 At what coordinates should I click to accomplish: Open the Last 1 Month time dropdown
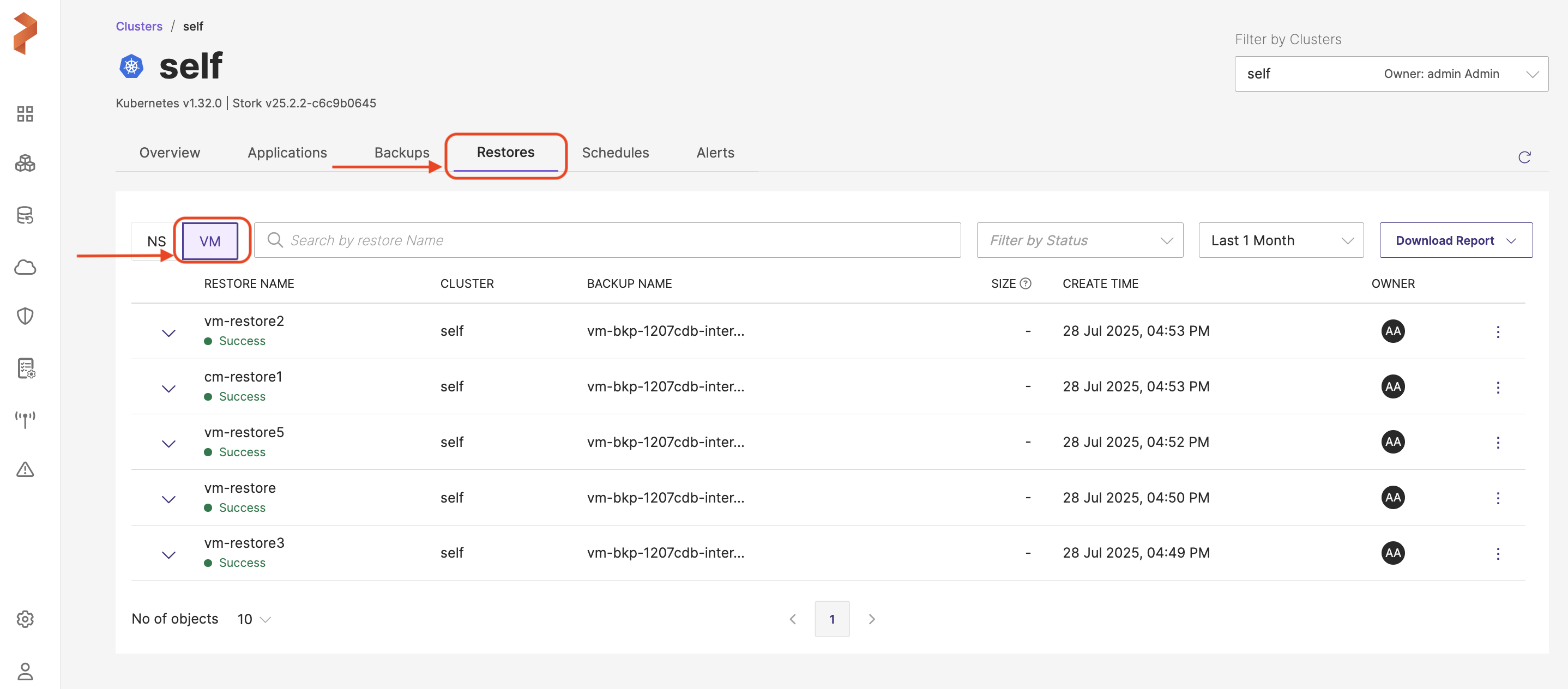1281,240
